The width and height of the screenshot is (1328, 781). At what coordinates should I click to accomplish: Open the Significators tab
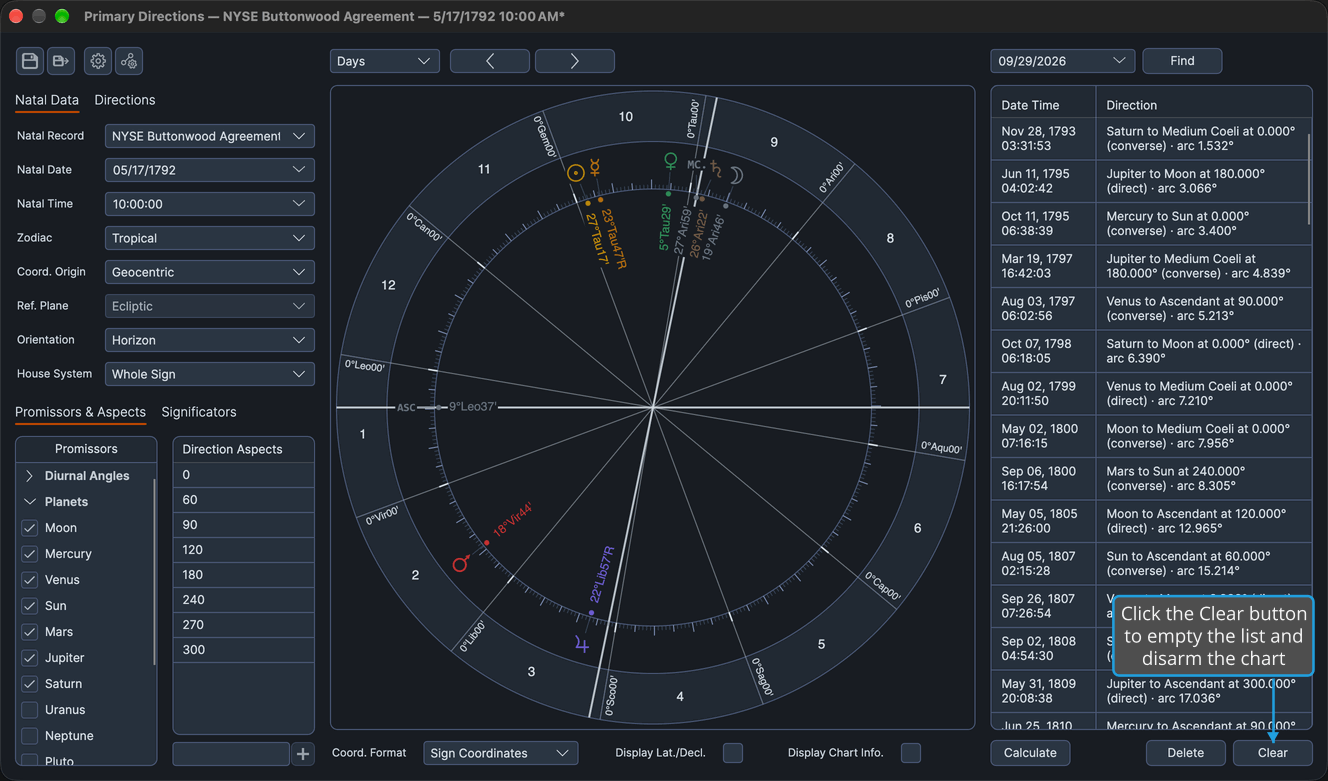(x=199, y=412)
